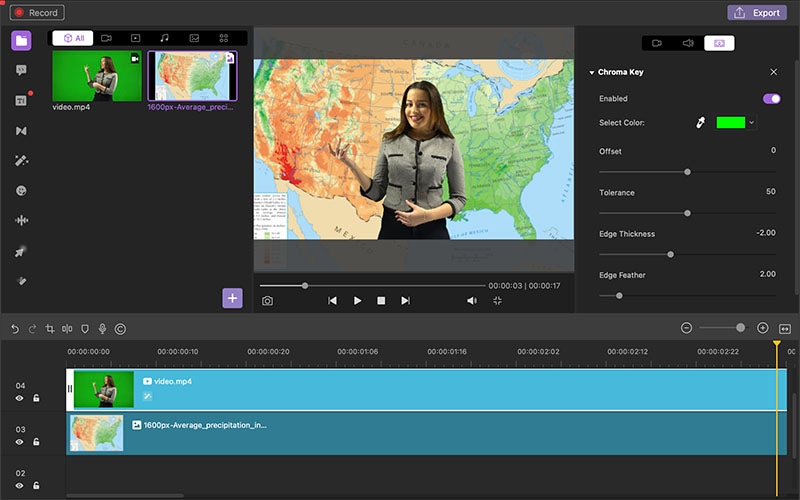Redo the last edit
Viewport: 800px width, 500px height.
(32, 329)
